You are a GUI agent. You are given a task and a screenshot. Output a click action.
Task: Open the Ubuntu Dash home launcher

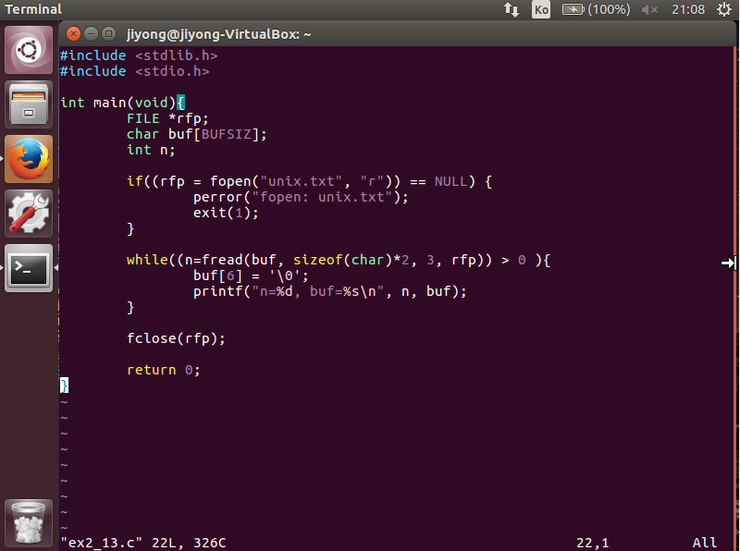click(29, 50)
